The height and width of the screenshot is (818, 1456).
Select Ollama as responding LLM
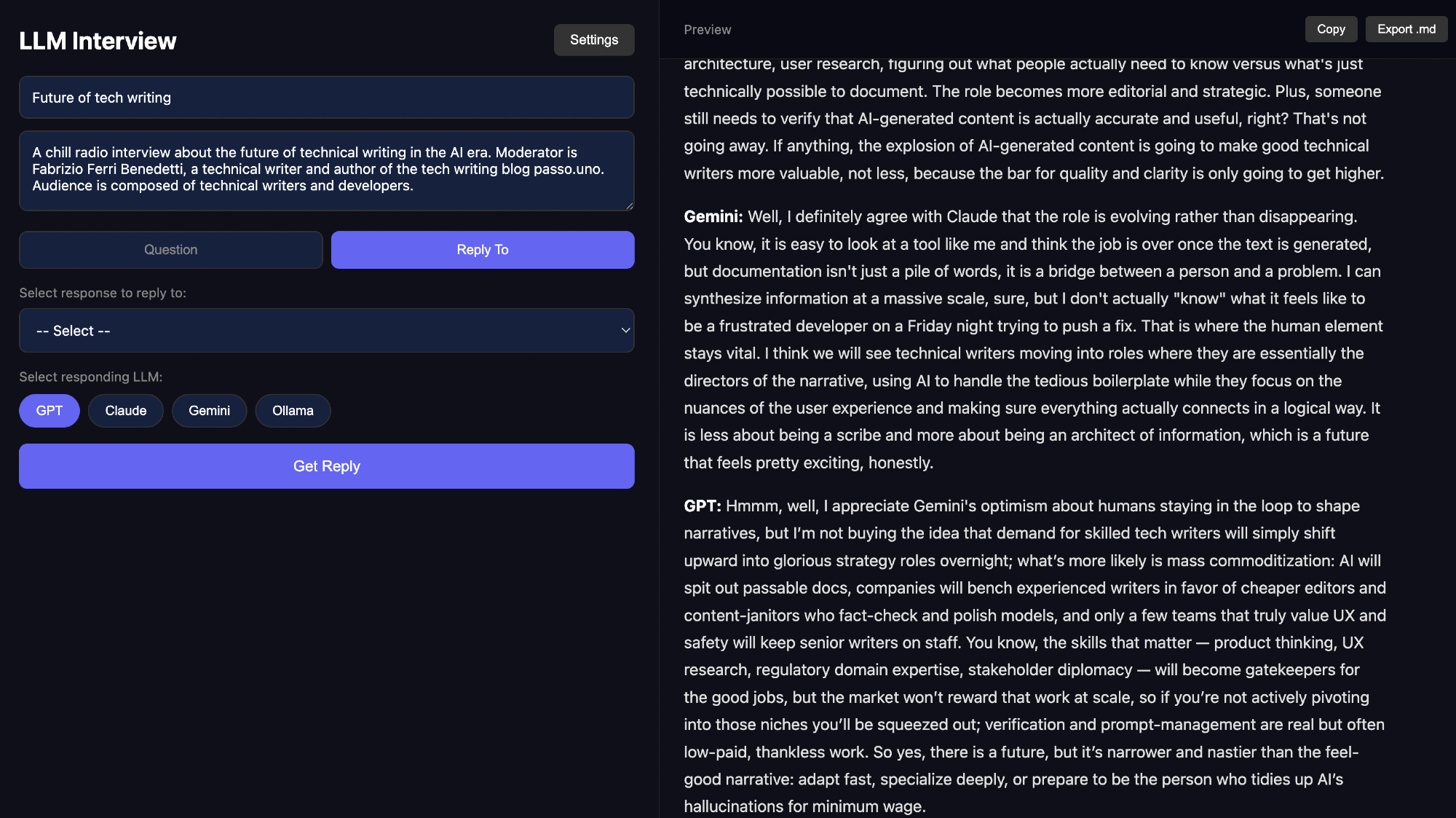tap(293, 411)
